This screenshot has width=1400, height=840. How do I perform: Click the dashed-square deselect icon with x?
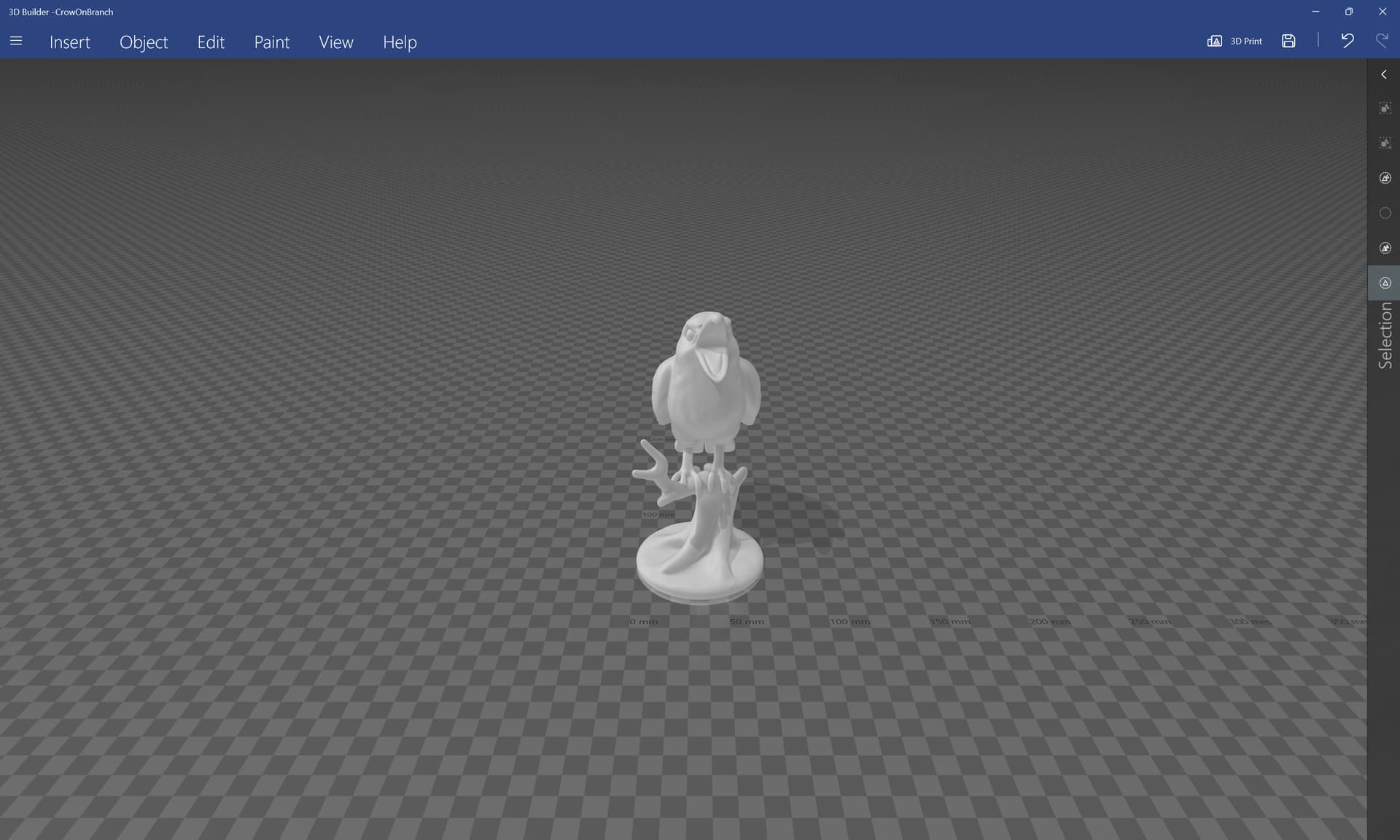pos(1385,143)
